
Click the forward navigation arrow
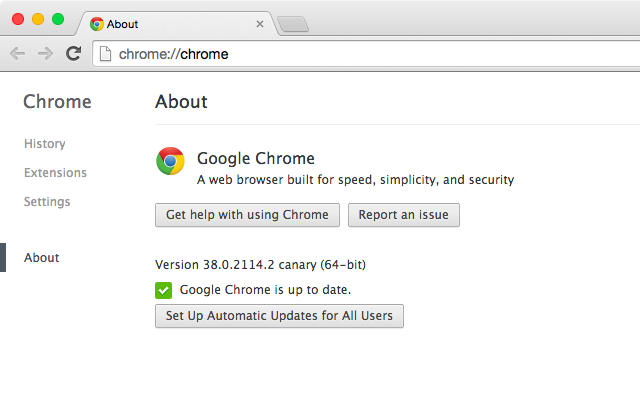coord(45,53)
